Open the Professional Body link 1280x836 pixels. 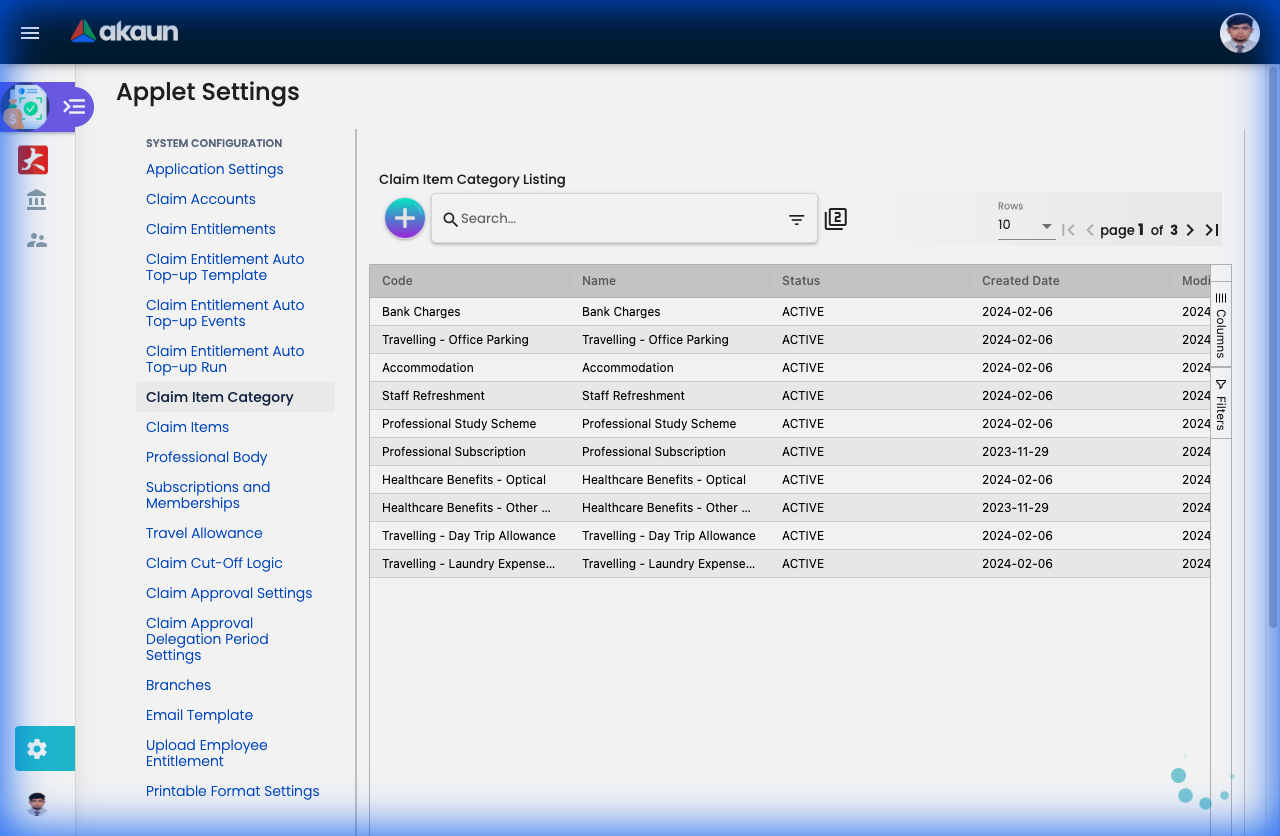click(206, 457)
